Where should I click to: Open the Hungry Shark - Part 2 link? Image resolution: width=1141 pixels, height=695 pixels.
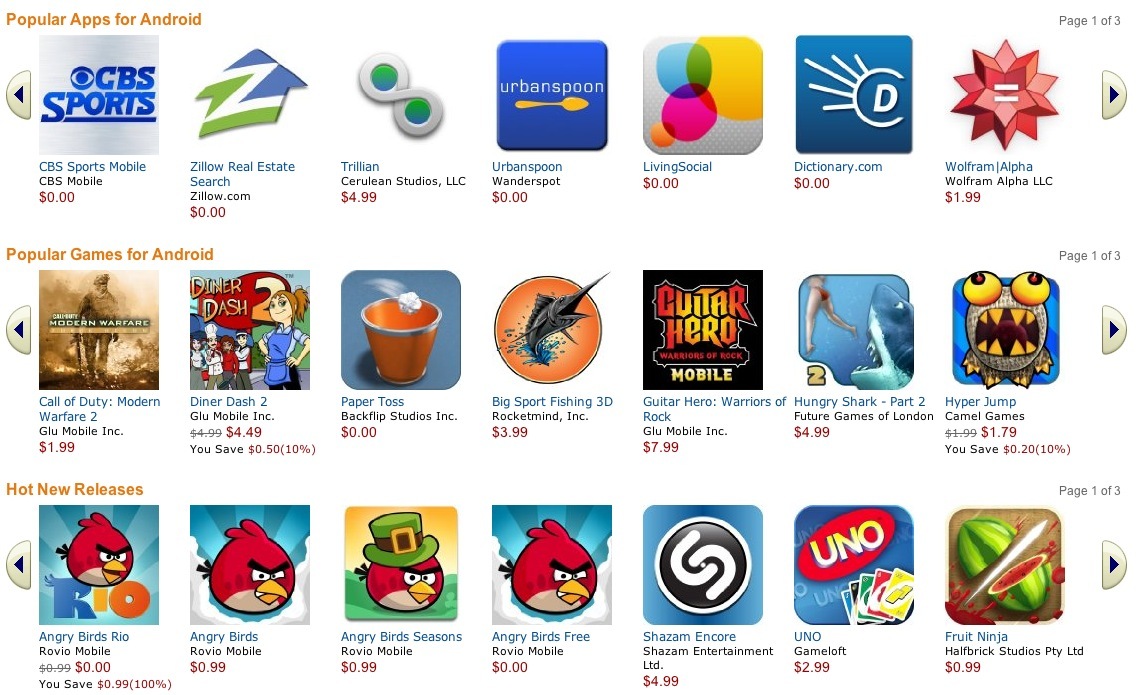pyautogui.click(x=859, y=402)
